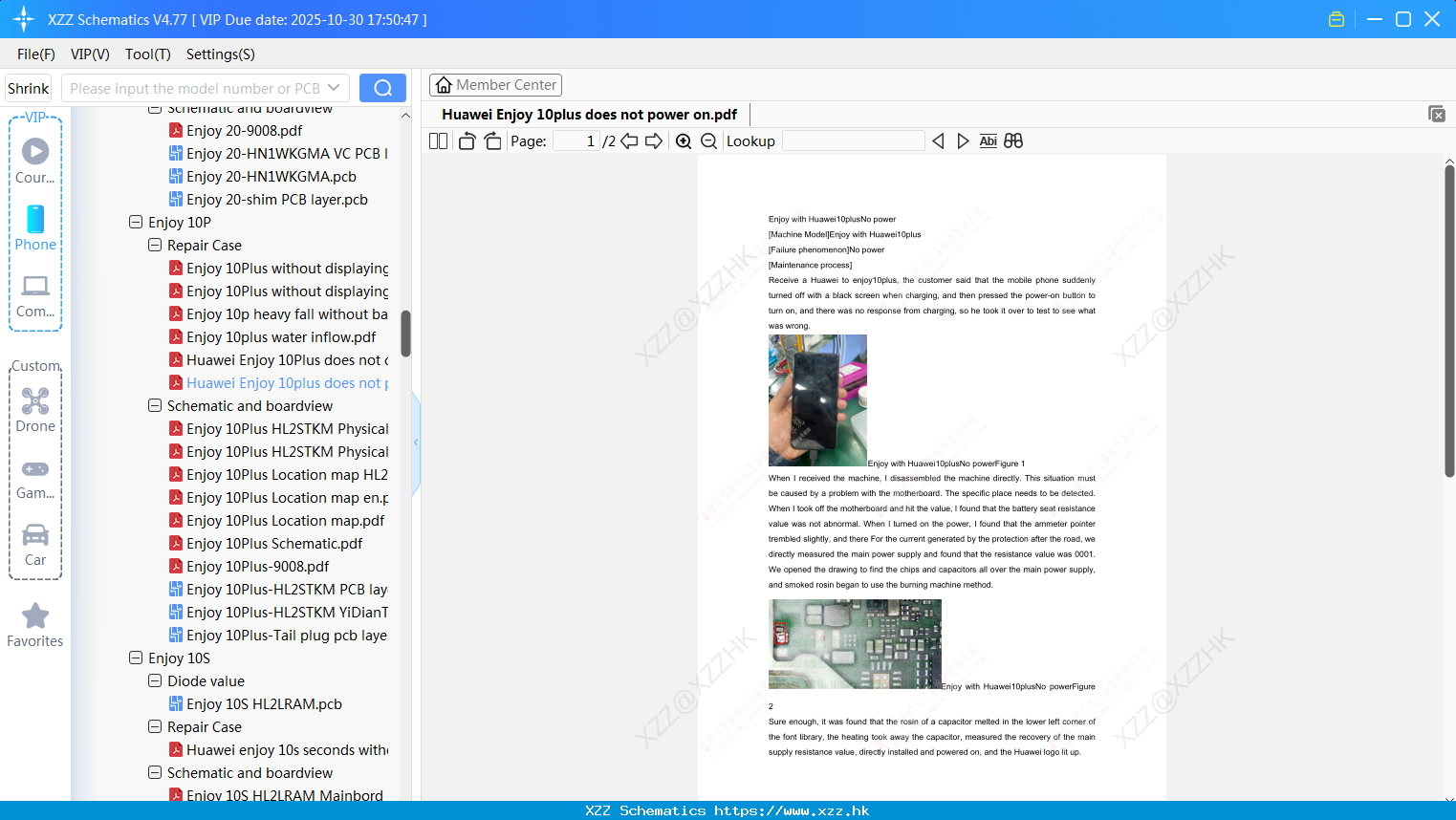Collapse Repair Case under Enjoy 10S

(x=154, y=726)
